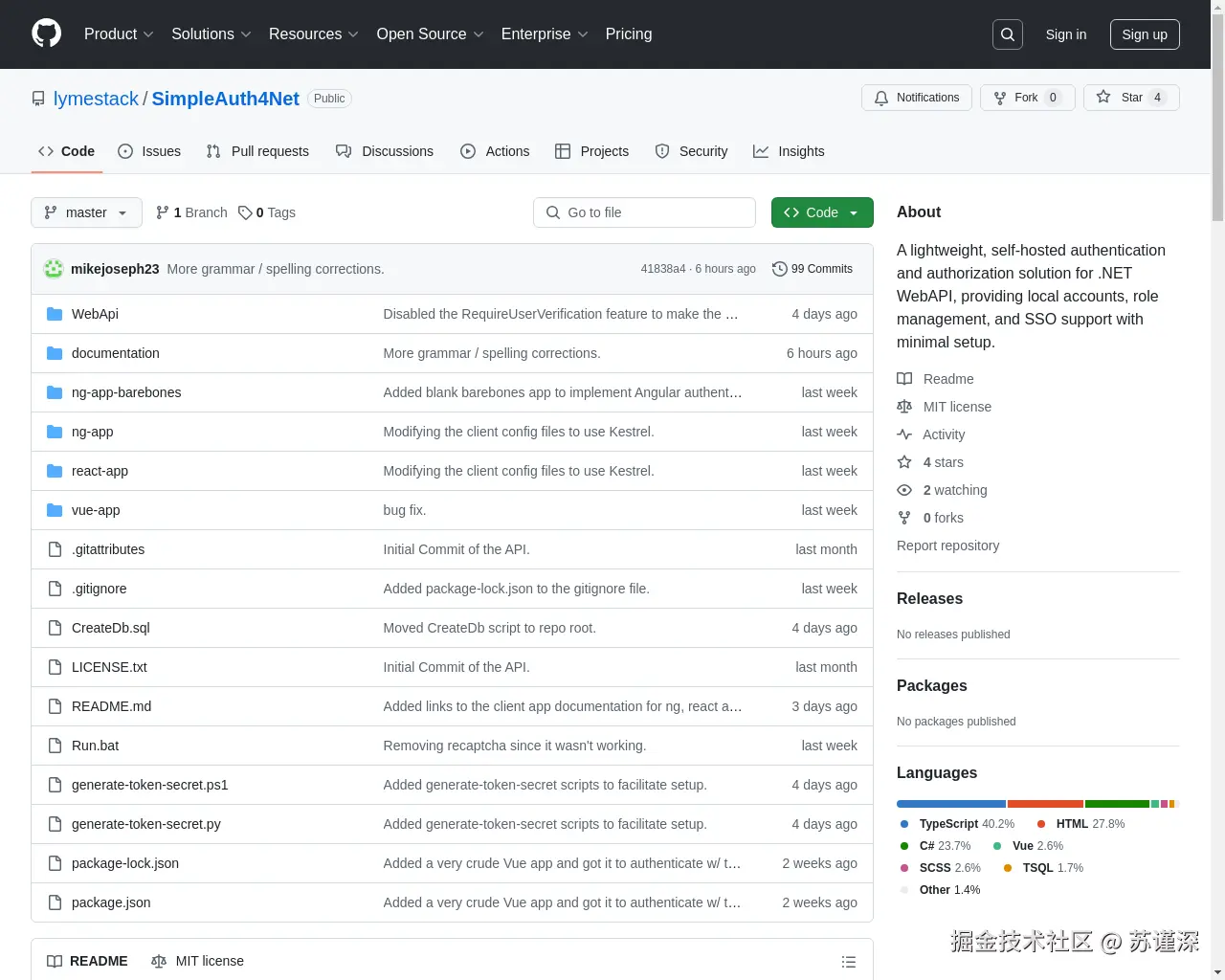This screenshot has height=980, width=1225.
Task: Select the MIT license tab at bottom
Action: tap(197, 961)
